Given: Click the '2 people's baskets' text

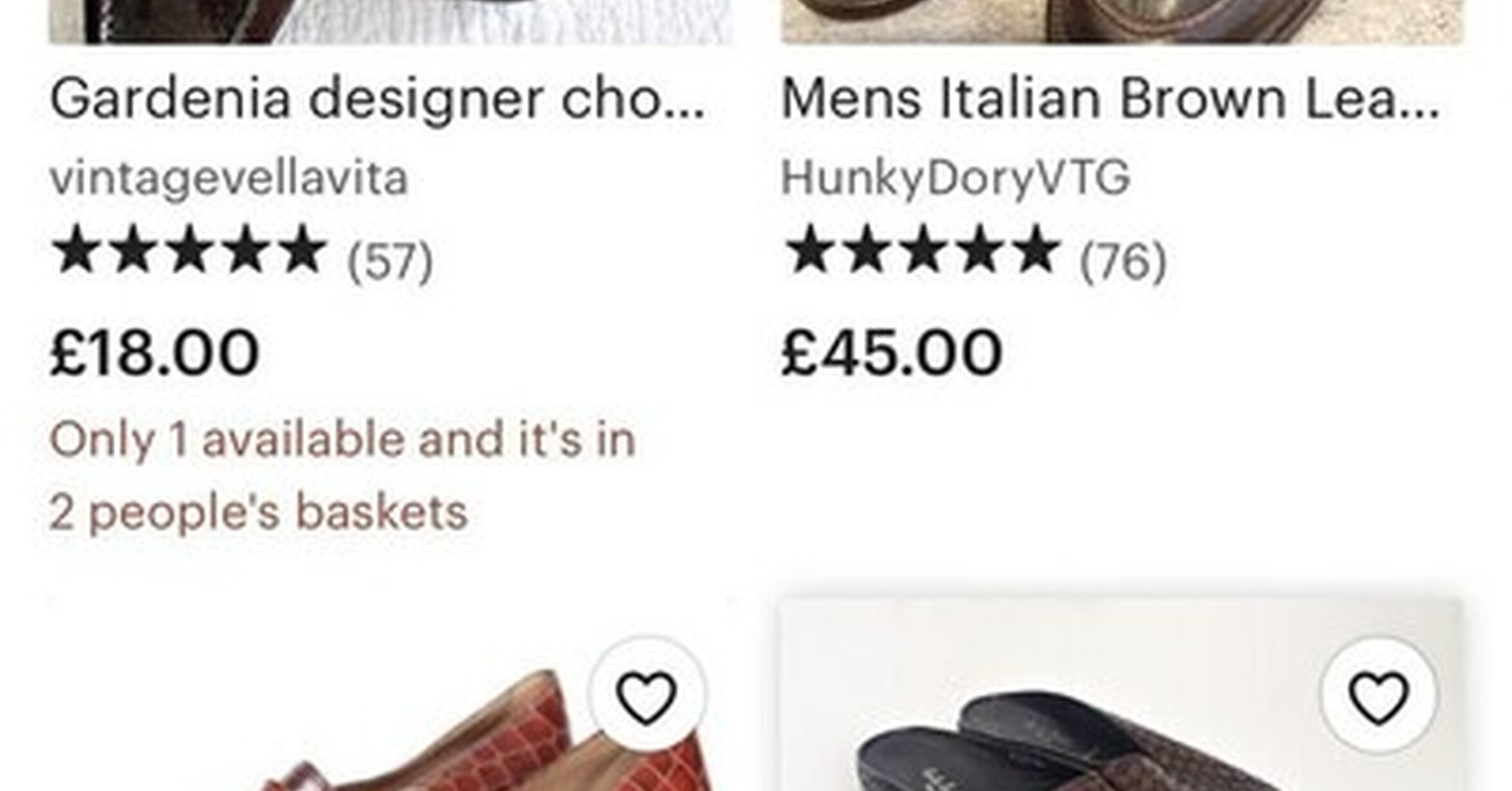Looking at the screenshot, I should pyautogui.click(x=258, y=513).
